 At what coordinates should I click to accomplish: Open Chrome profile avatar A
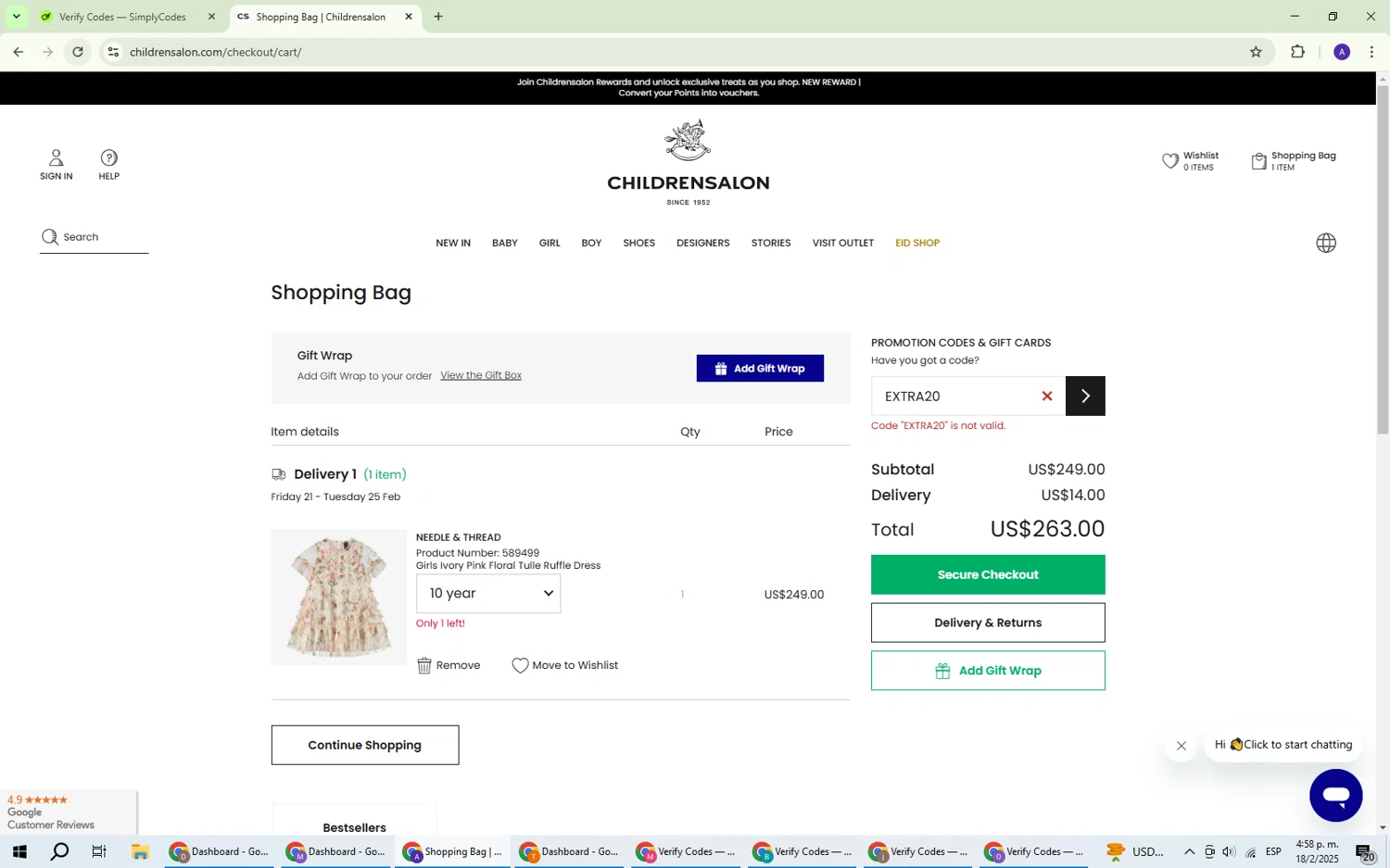pos(1341,52)
